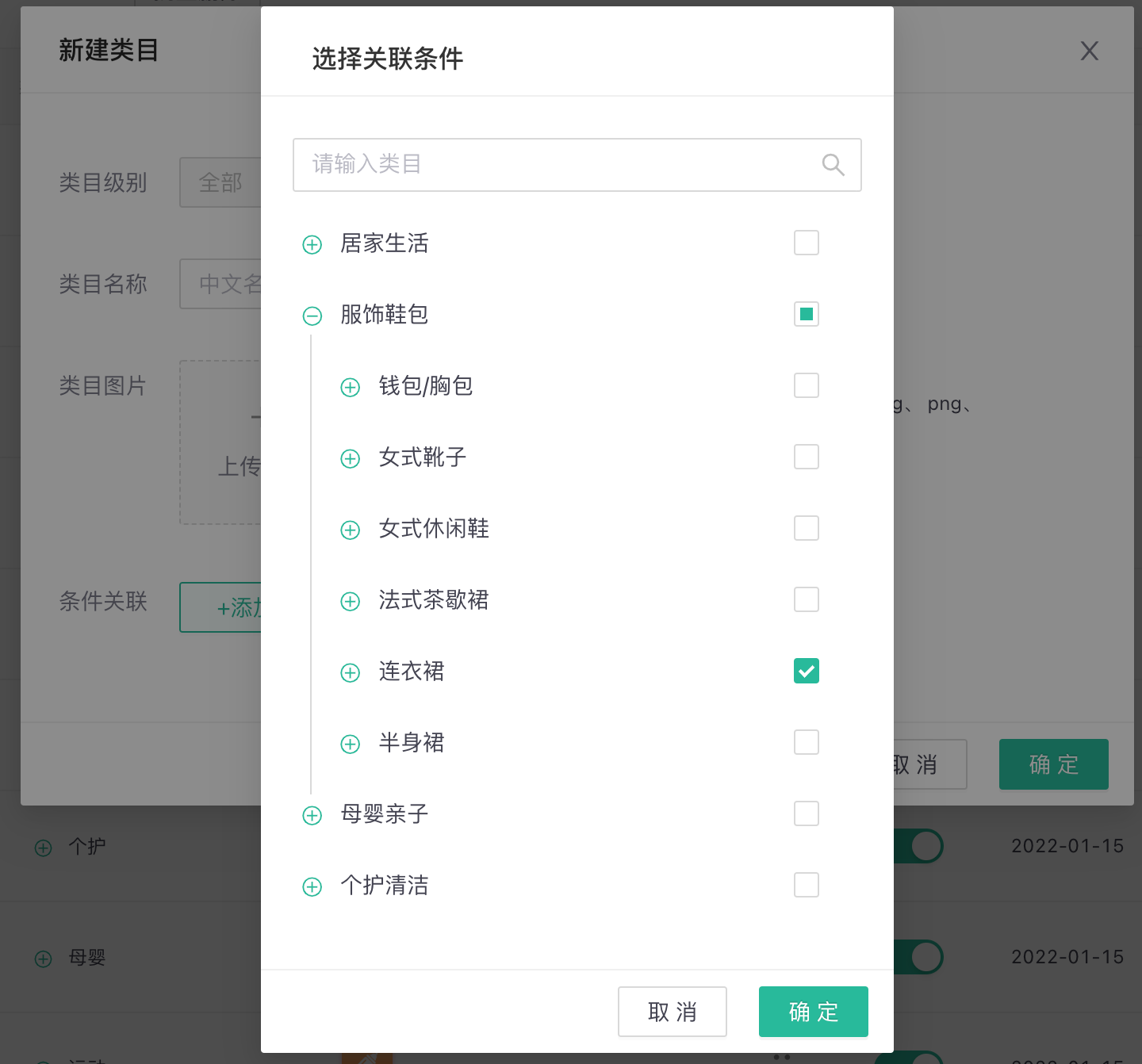Viewport: 1142px width, 1064px height.
Task: Select the 服饰鞋包 tree label
Action: point(385,315)
